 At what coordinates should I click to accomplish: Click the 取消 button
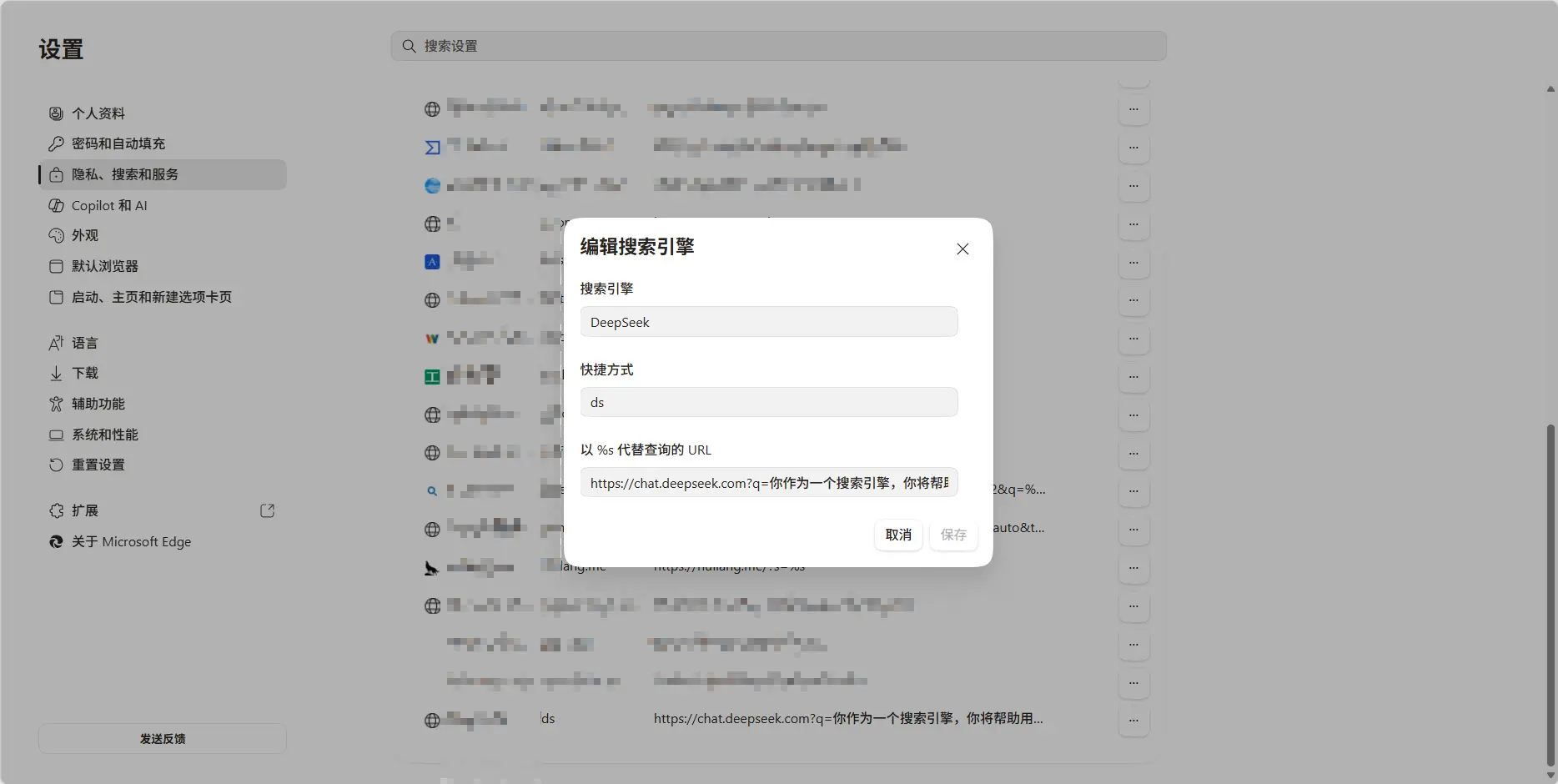898,535
